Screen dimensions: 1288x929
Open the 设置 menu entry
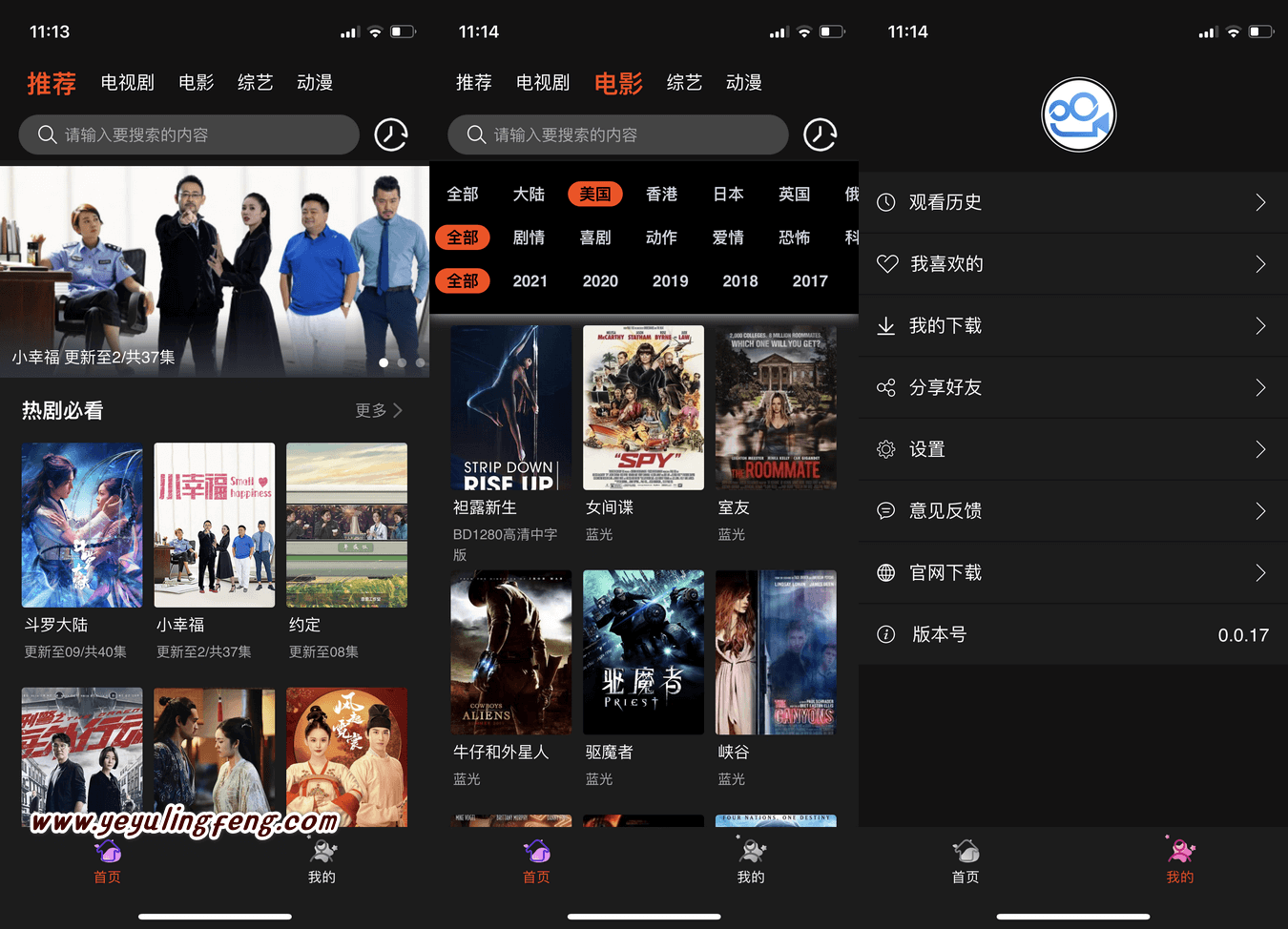(1073, 449)
